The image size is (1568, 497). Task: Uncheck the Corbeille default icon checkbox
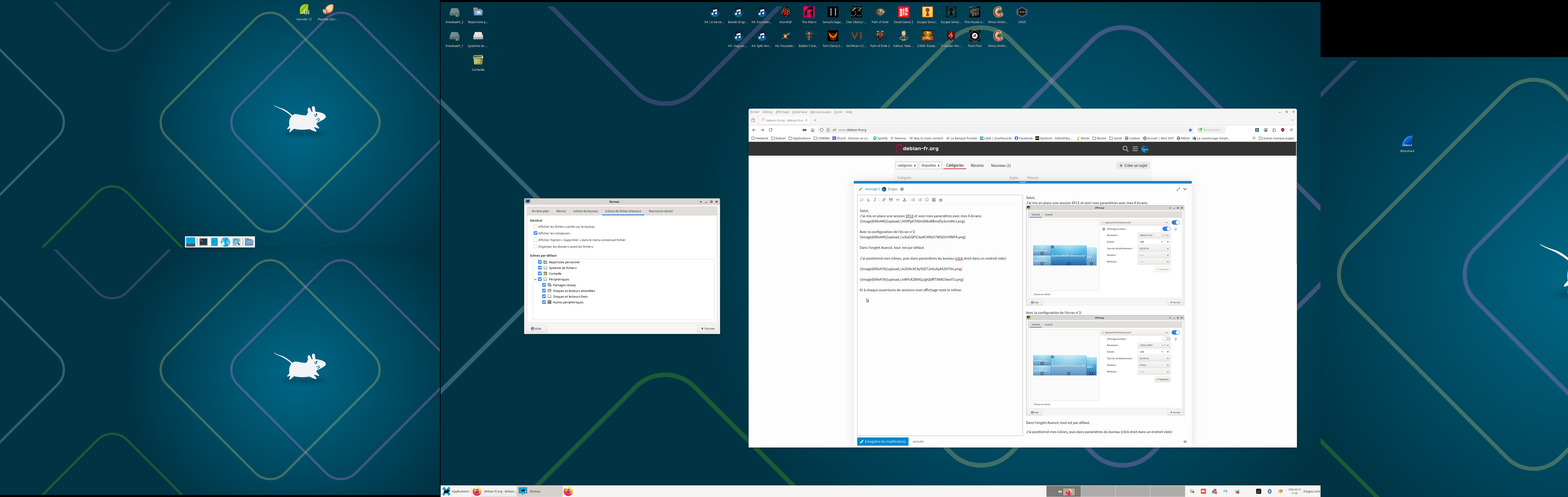[540, 274]
